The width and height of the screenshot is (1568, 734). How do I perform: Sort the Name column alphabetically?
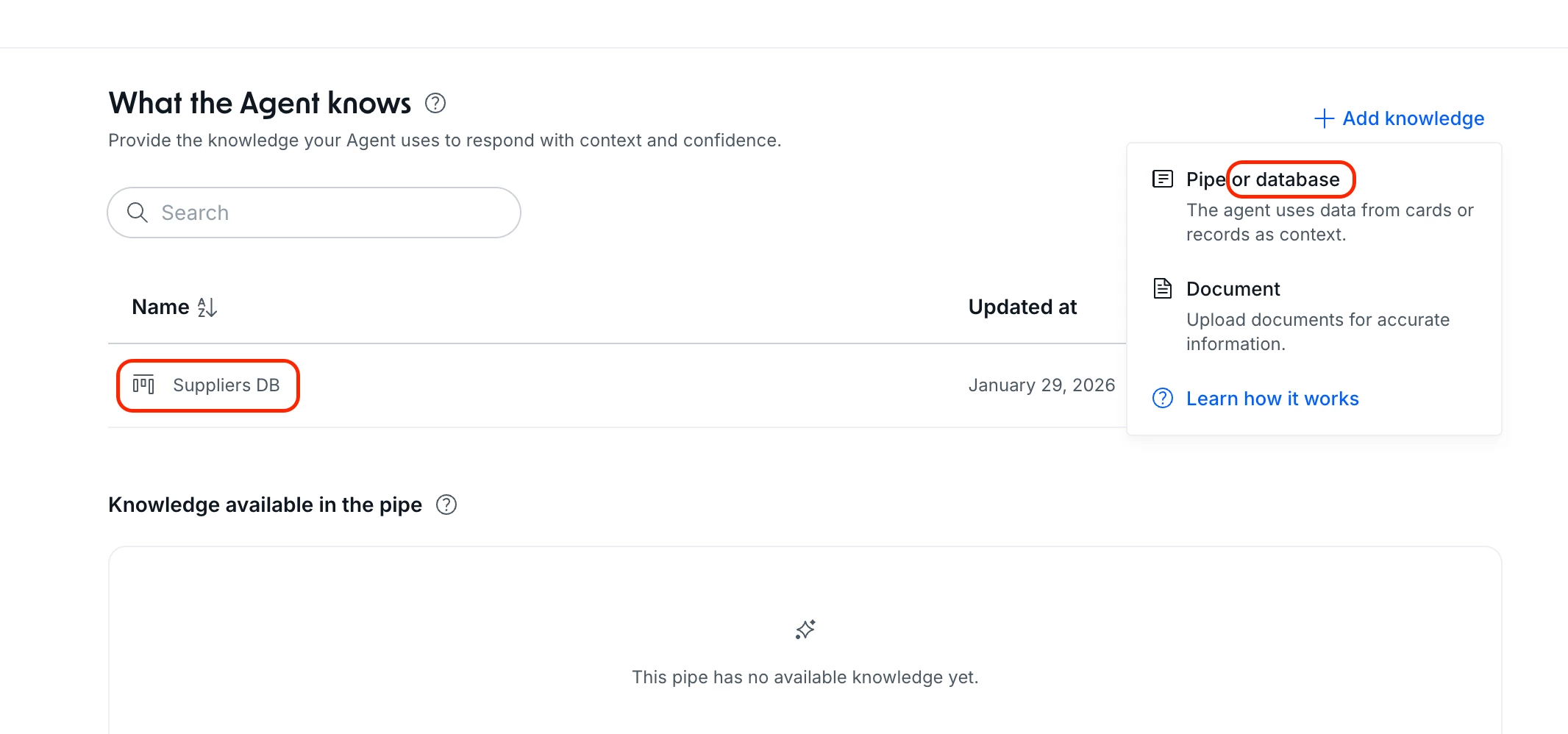tap(207, 307)
